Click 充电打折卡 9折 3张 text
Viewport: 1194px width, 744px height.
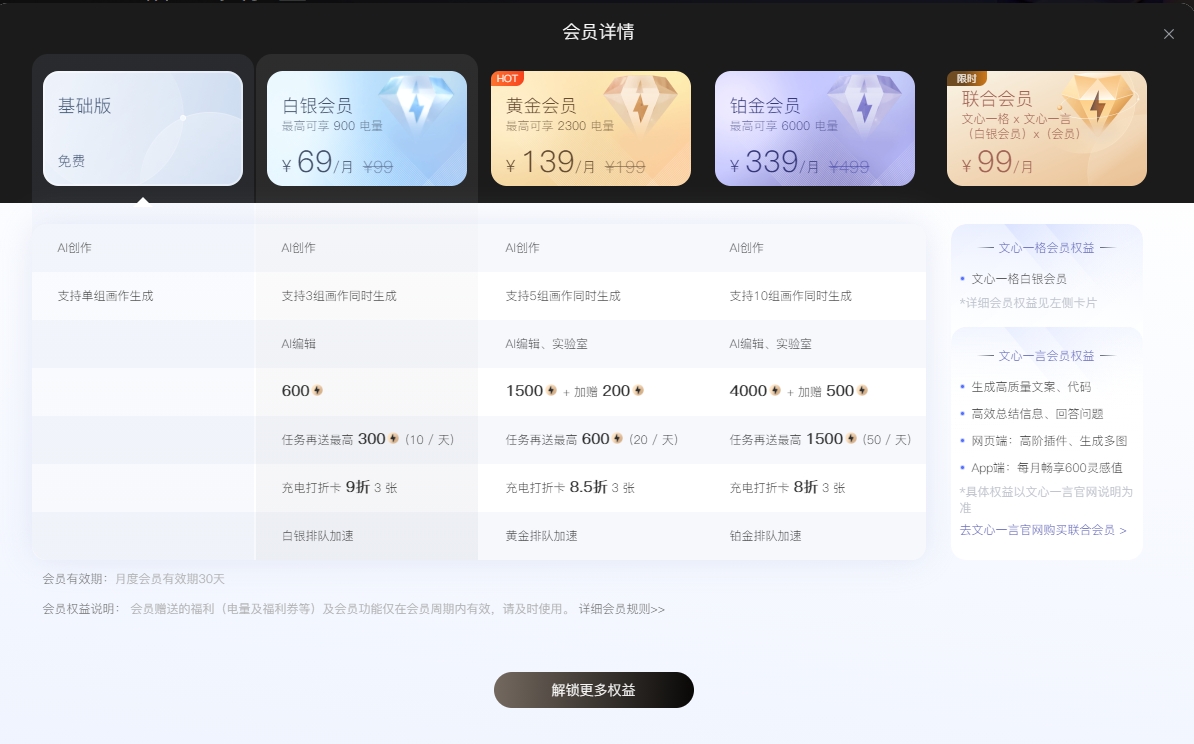click(340, 487)
